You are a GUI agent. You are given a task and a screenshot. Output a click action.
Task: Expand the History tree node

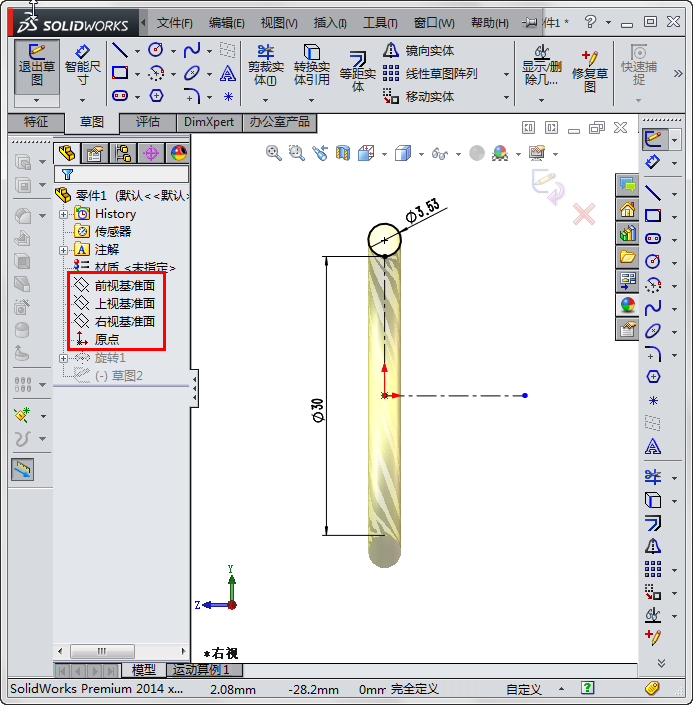[64, 214]
